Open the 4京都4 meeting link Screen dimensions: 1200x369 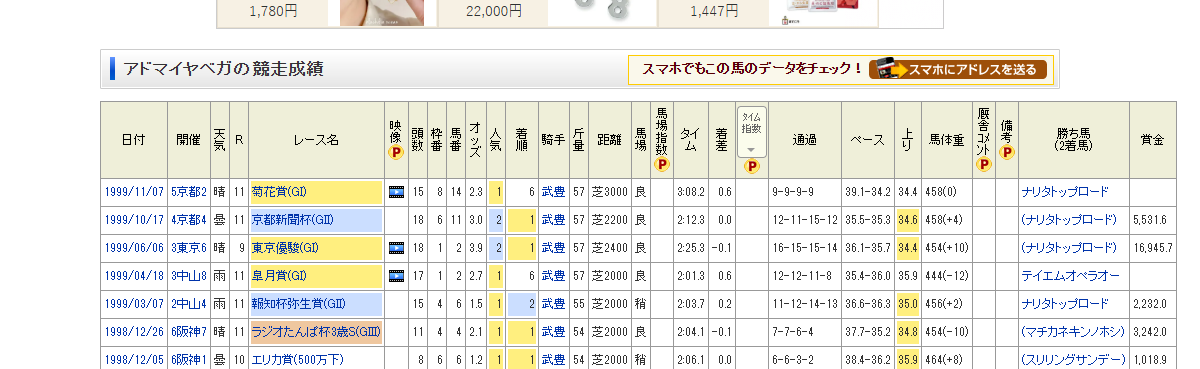[x=188, y=219]
